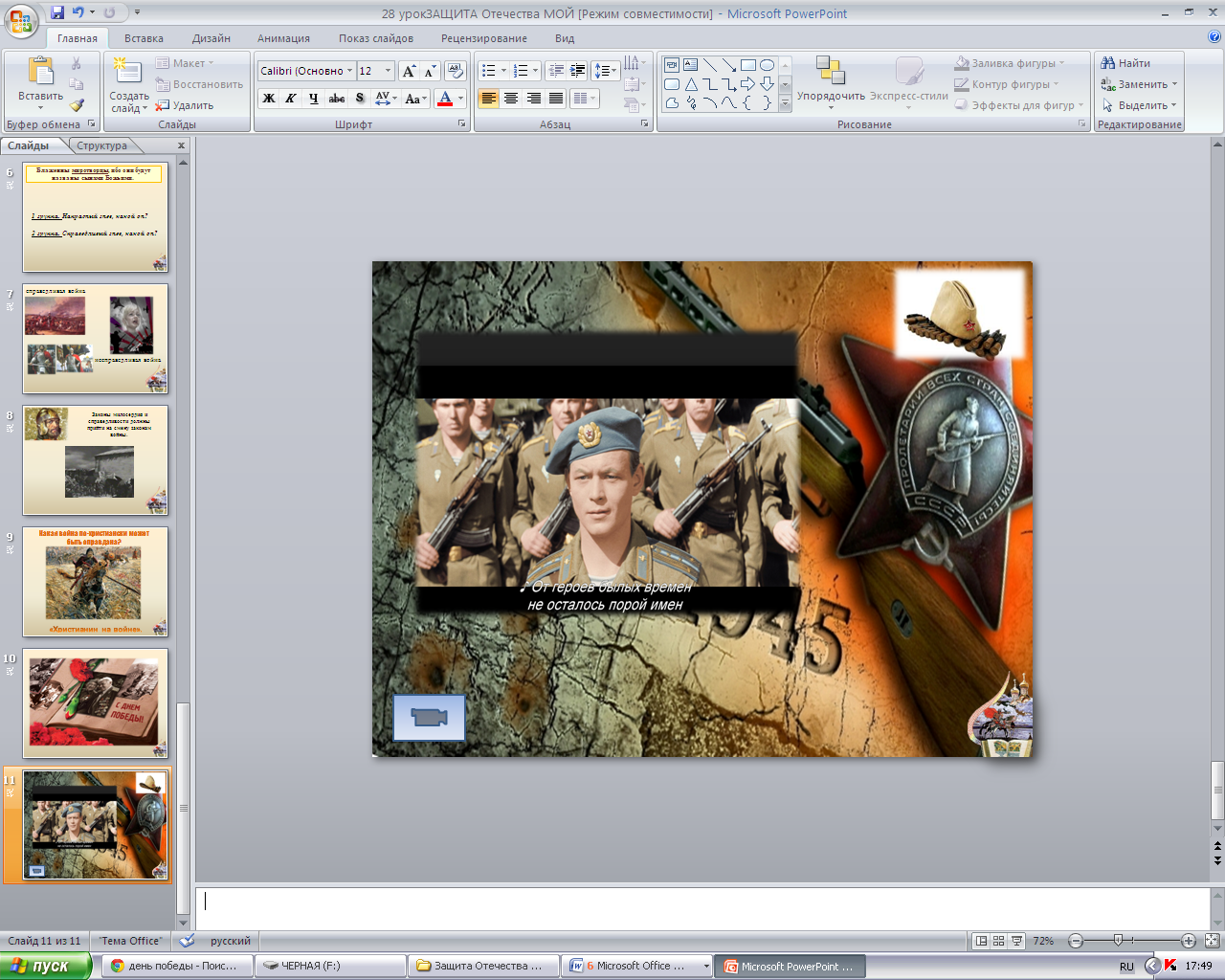The height and width of the screenshot is (980, 1225).
Task: Select the down block arrow shape
Action: tap(767, 84)
